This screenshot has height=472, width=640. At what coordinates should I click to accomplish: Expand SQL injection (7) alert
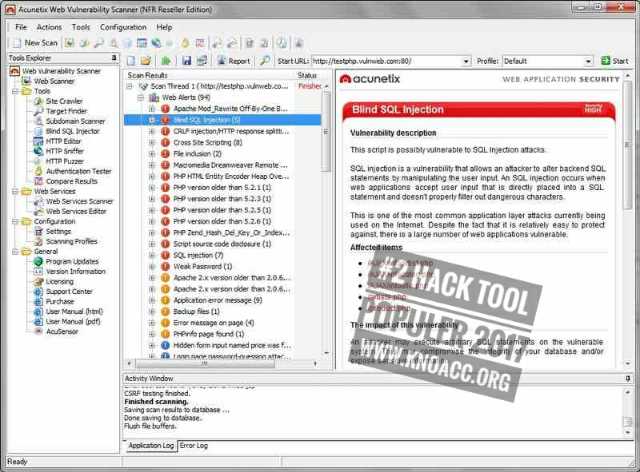[152, 255]
